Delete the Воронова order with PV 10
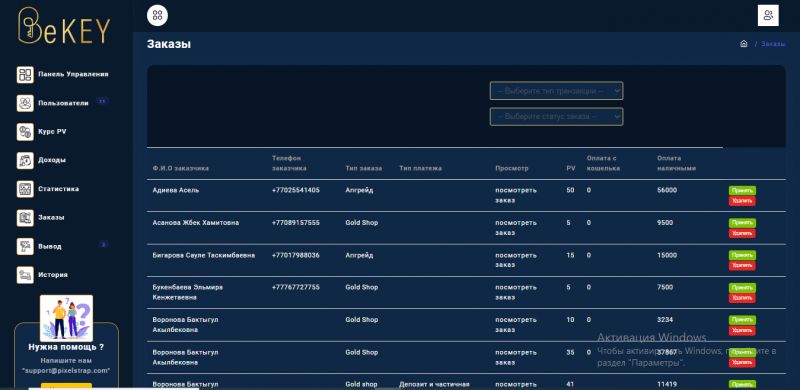The height and width of the screenshot is (390, 800). pos(742,330)
